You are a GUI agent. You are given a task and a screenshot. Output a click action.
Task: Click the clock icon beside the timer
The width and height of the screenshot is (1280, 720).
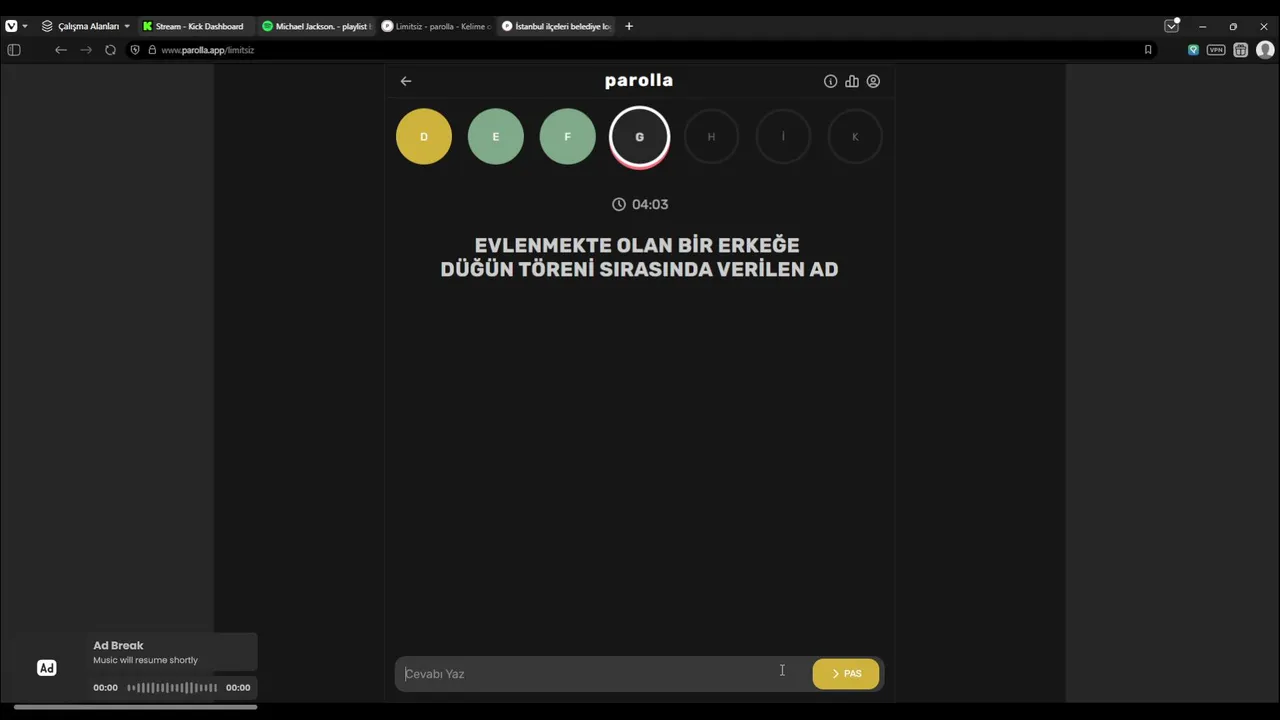coord(619,204)
